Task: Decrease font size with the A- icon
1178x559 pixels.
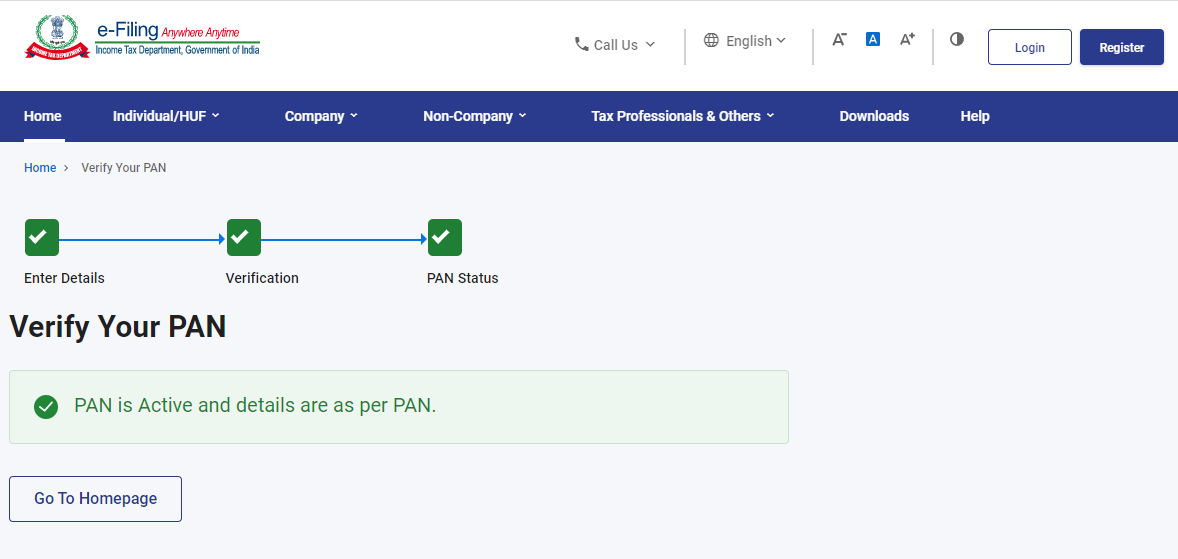Action: [839, 39]
